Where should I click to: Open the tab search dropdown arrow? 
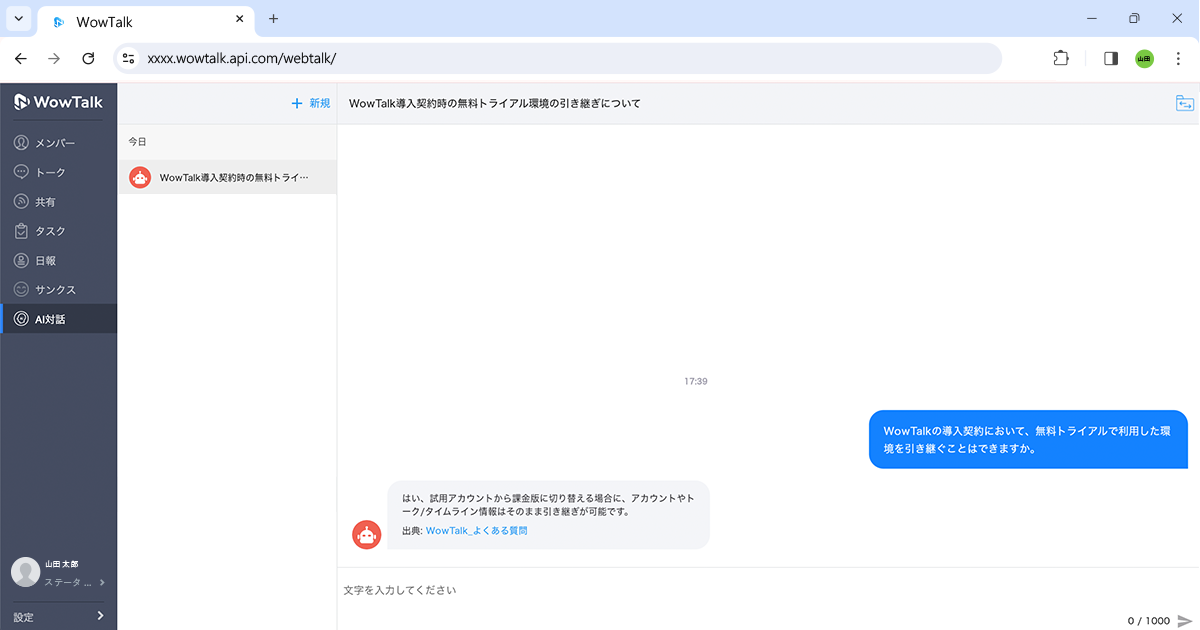(18, 19)
